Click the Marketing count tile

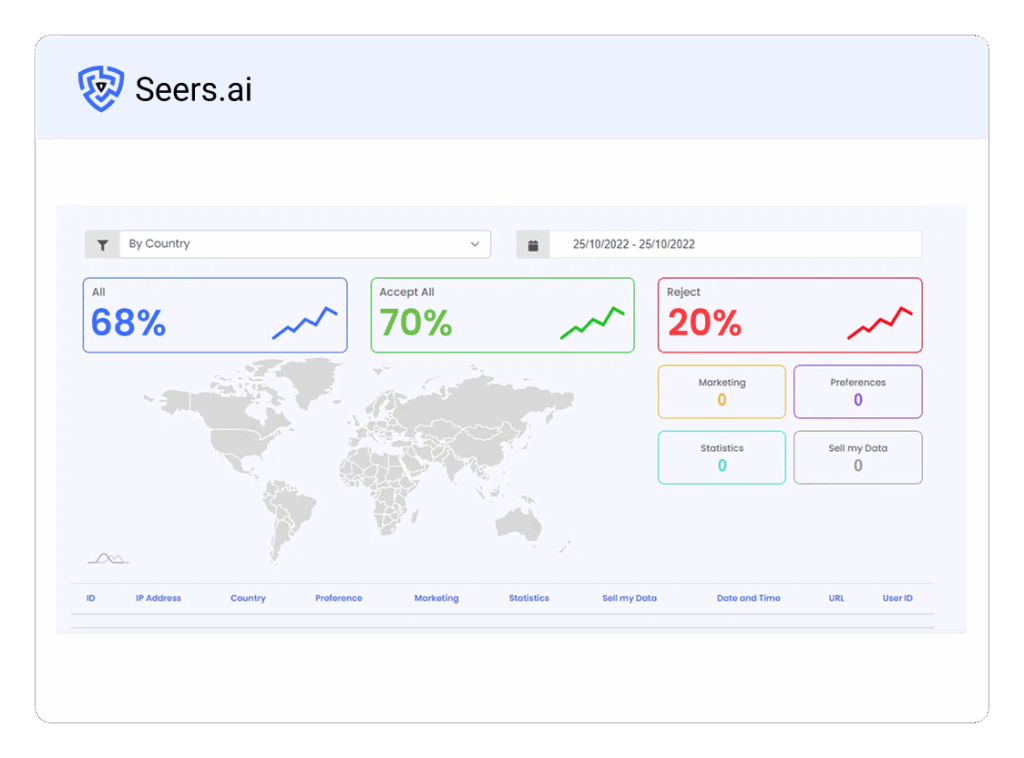pyautogui.click(x=722, y=391)
